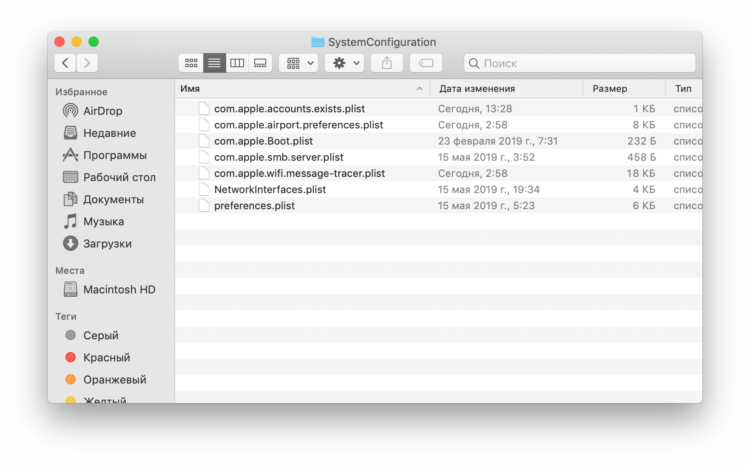
Task: Switch to column view mode
Action: [x=237, y=63]
